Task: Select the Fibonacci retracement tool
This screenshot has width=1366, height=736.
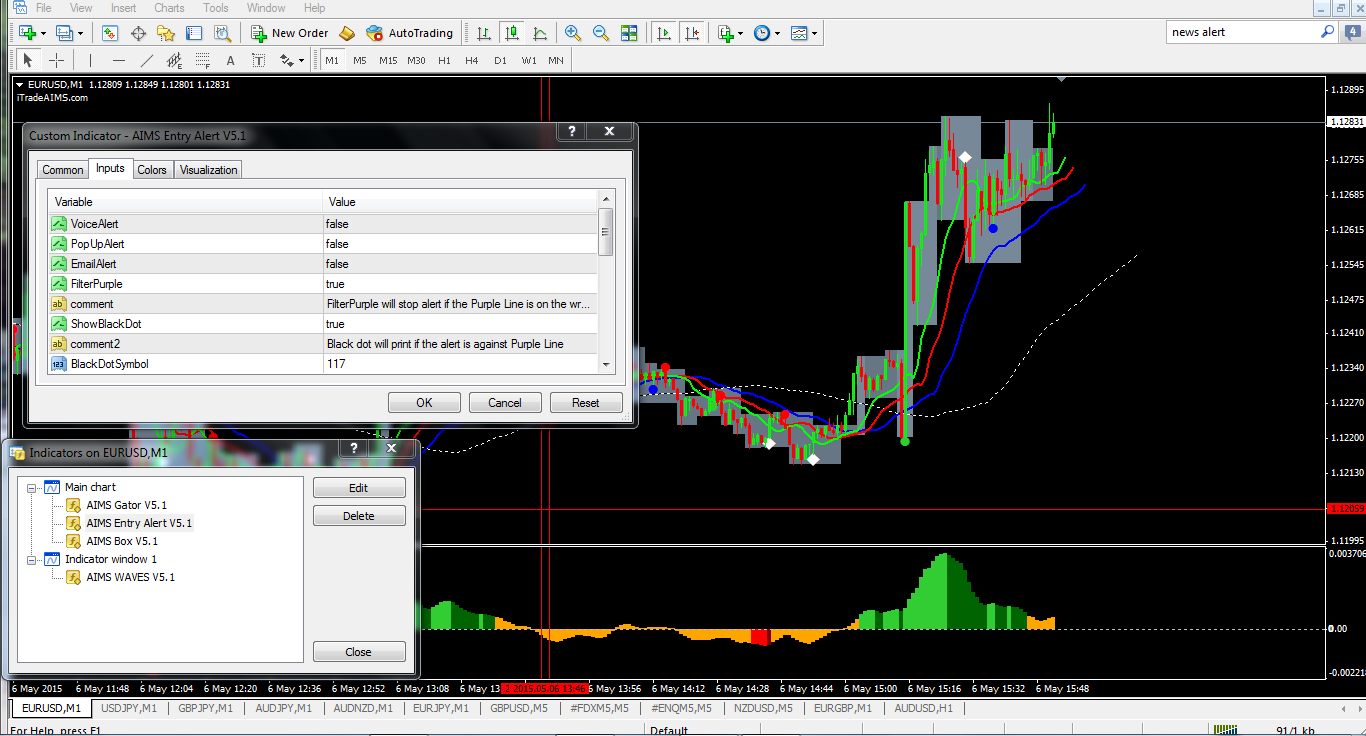Action: [203, 60]
